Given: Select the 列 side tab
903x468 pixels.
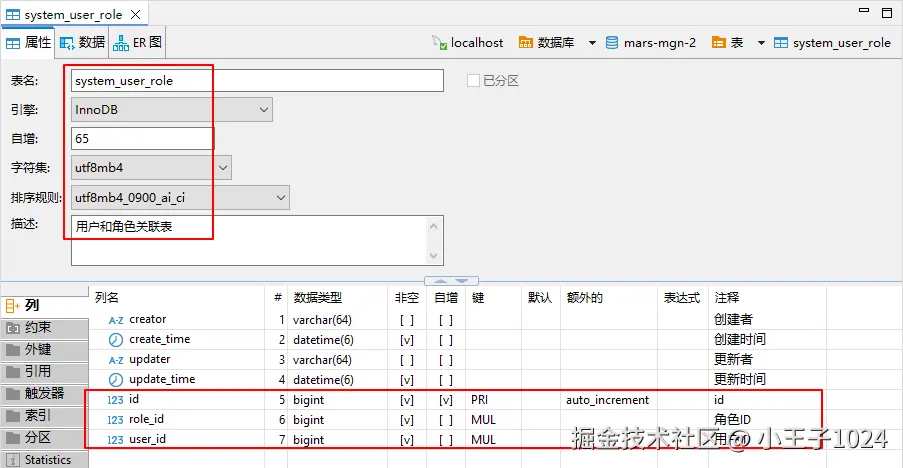Looking at the screenshot, I should pyautogui.click(x=44, y=305).
